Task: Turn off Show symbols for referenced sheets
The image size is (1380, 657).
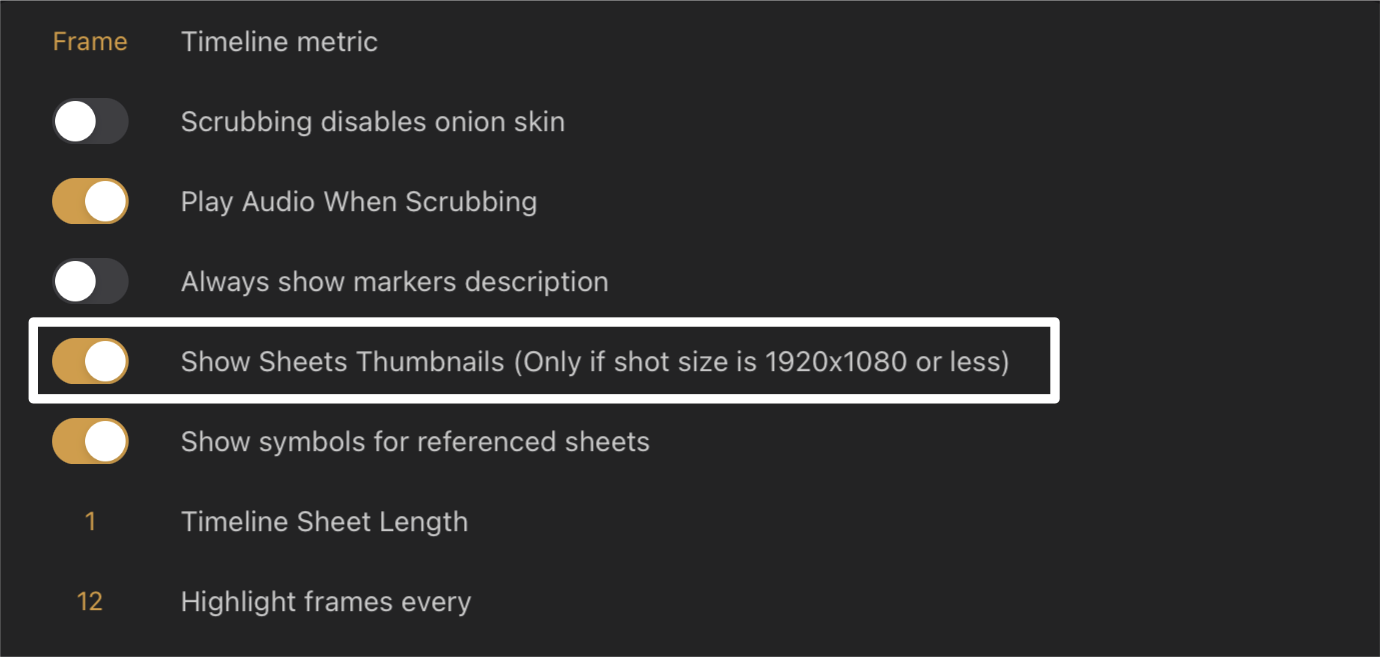Action: pyautogui.click(x=90, y=441)
